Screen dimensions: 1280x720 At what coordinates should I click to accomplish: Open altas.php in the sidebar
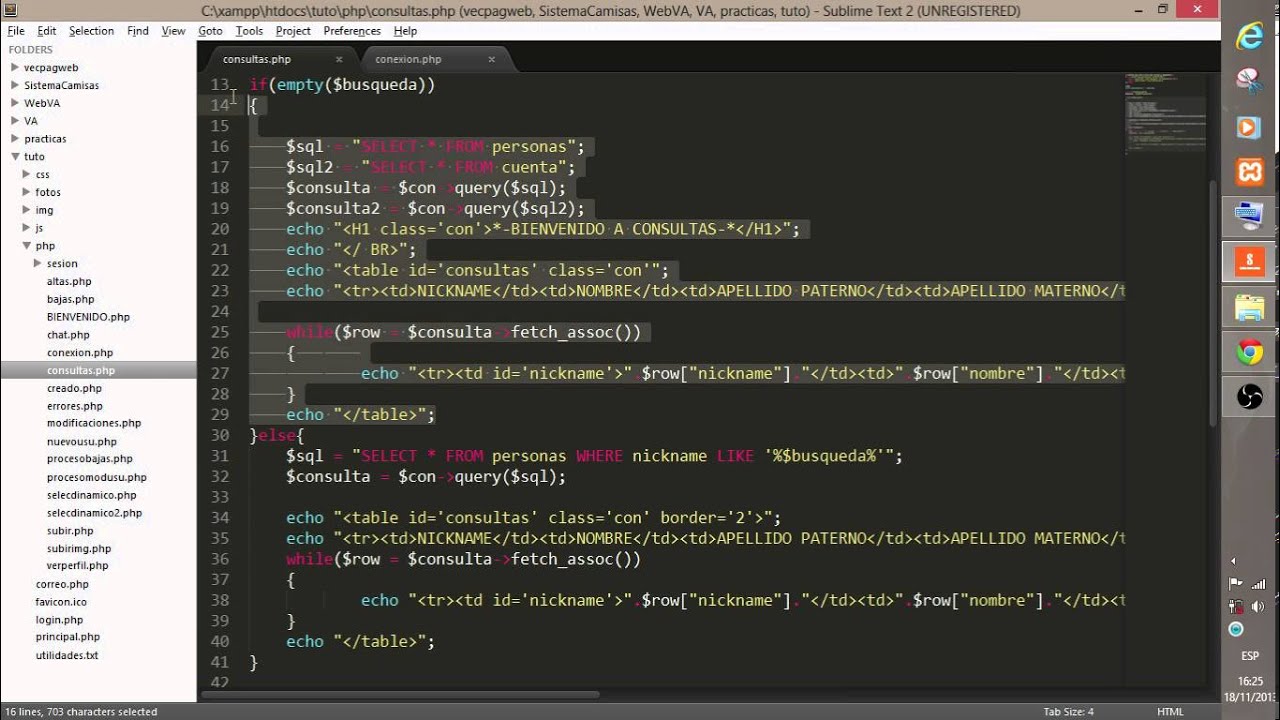(x=69, y=282)
